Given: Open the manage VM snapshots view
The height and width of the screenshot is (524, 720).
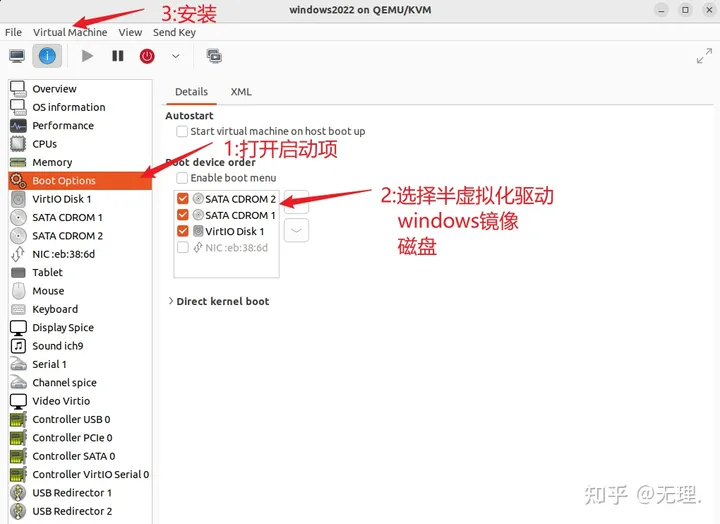Looking at the screenshot, I should [x=214, y=56].
